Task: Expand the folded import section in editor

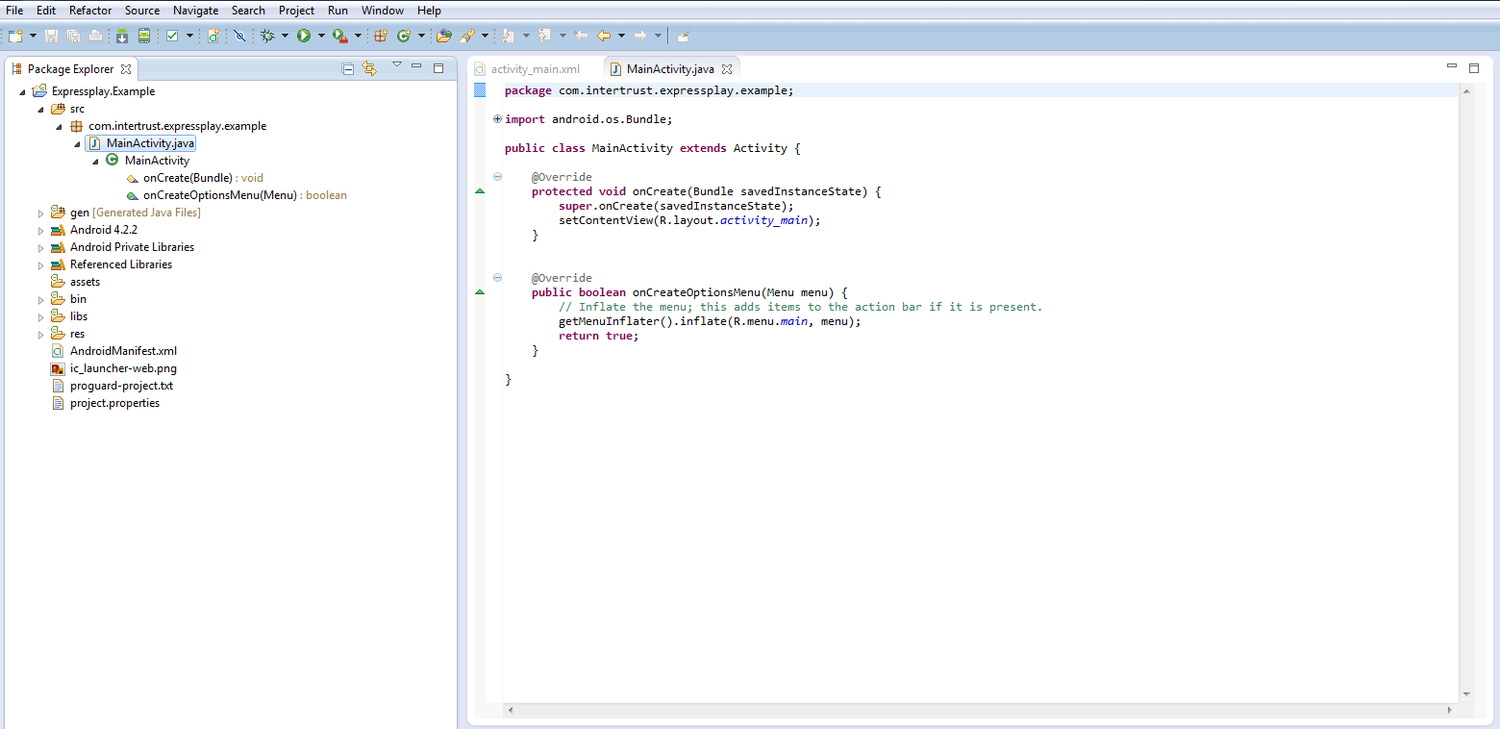Action: pyautogui.click(x=497, y=119)
